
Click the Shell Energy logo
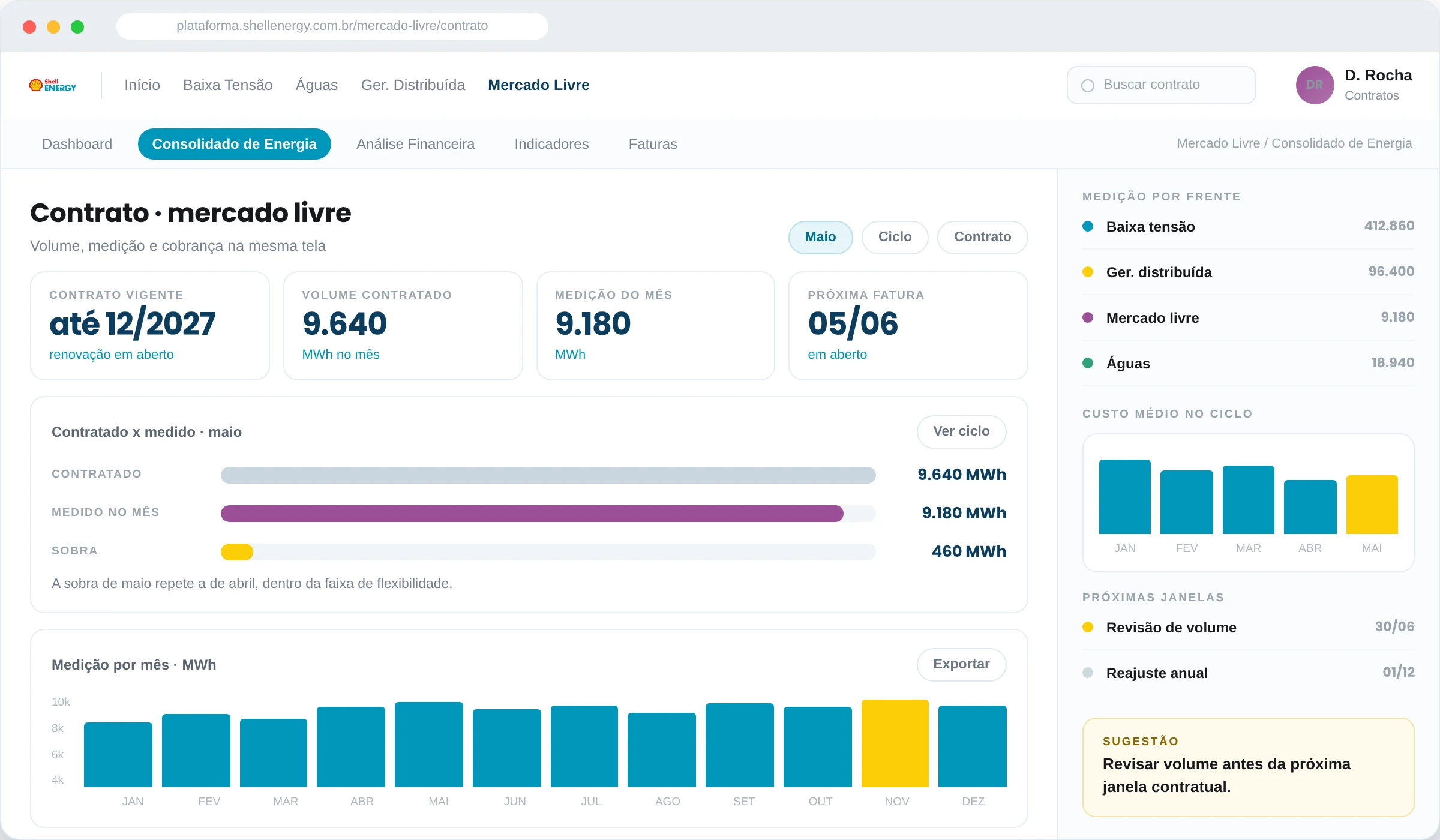tap(53, 85)
